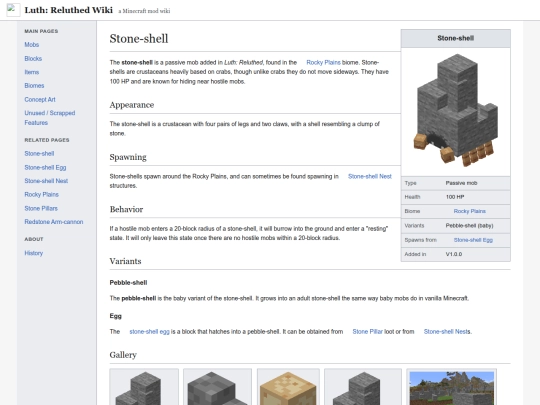
Task: Click the Spawning section heading
Action: (x=128, y=157)
